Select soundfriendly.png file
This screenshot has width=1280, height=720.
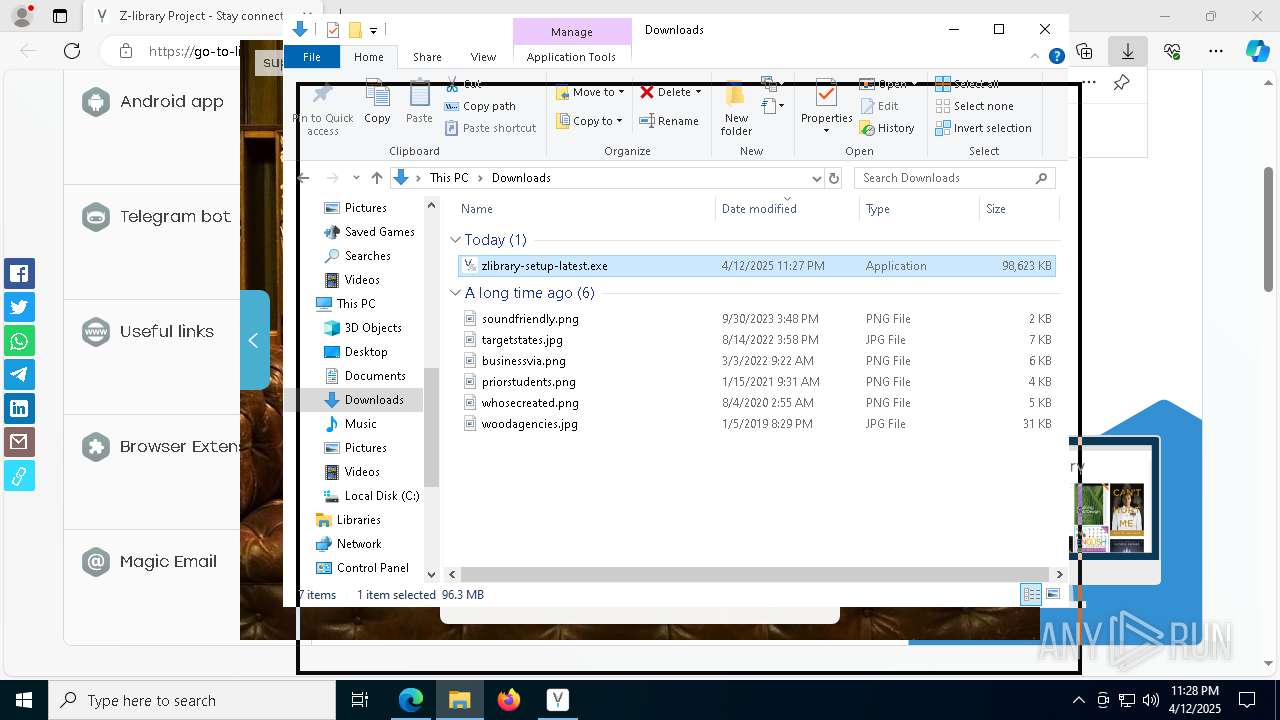tap(756, 319)
